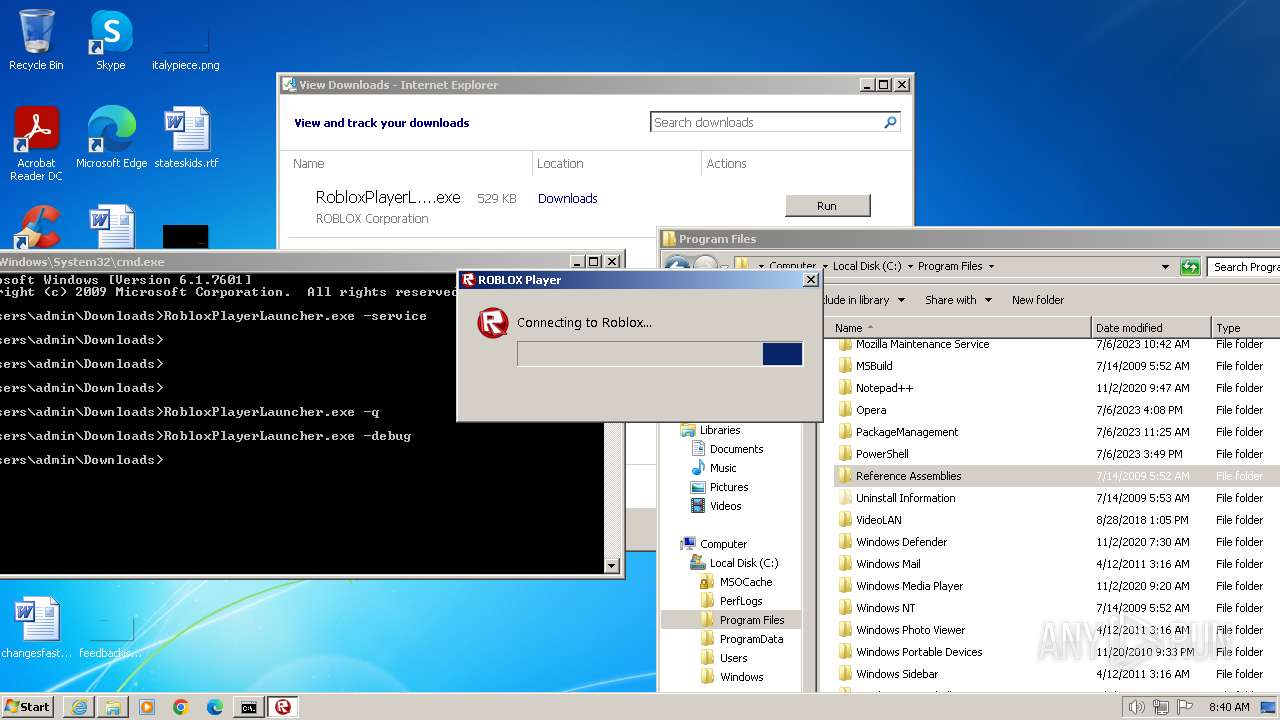Sort files by Type column header
The height and width of the screenshot is (720, 1280).
pyautogui.click(x=1246, y=327)
